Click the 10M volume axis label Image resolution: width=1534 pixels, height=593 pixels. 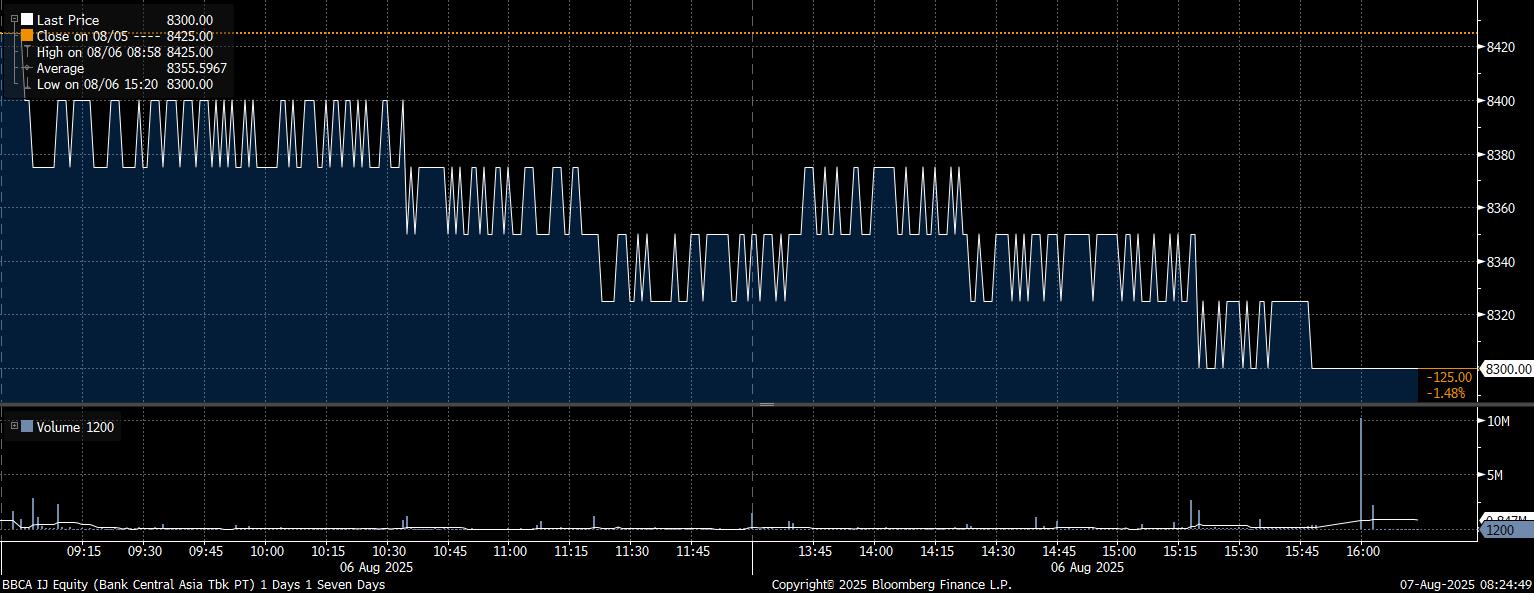(x=1497, y=422)
